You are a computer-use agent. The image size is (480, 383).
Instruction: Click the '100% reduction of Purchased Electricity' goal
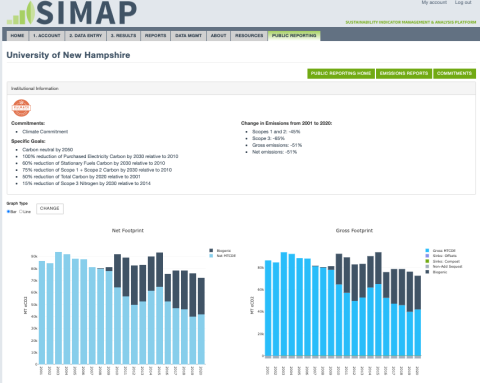pyautogui.click(x=100, y=156)
